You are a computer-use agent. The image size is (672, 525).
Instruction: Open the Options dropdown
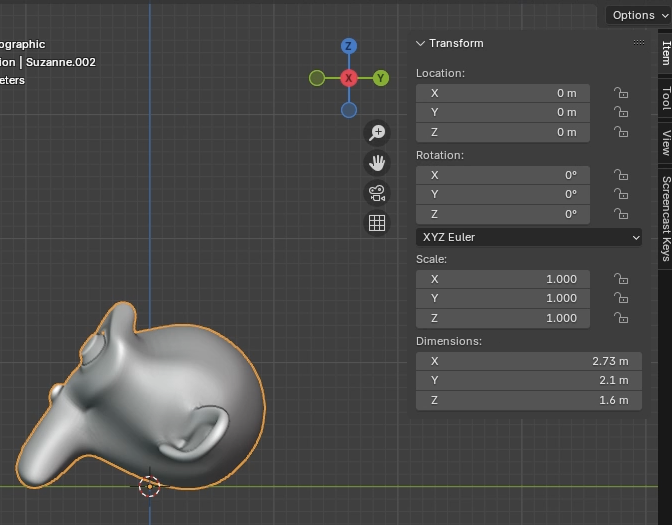coord(639,15)
